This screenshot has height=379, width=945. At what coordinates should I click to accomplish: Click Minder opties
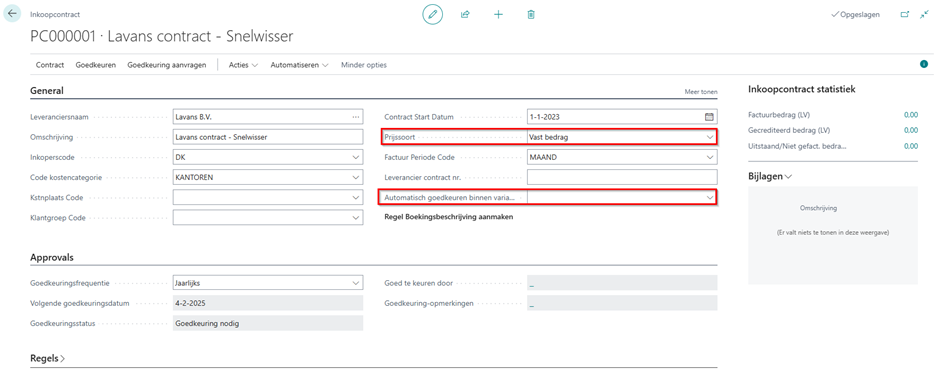[x=364, y=64]
